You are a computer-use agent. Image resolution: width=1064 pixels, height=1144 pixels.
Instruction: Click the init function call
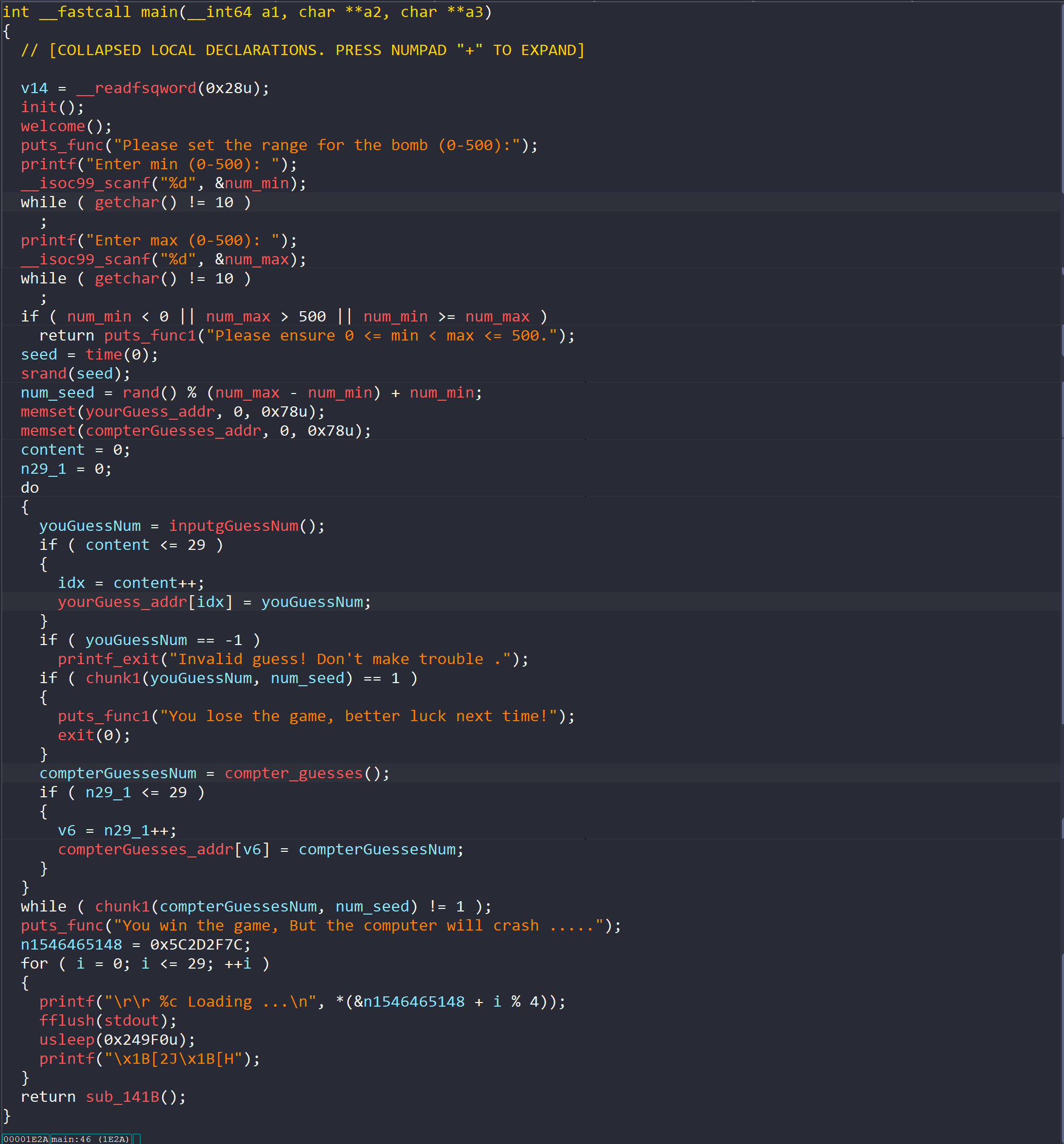pyautogui.click(x=39, y=107)
